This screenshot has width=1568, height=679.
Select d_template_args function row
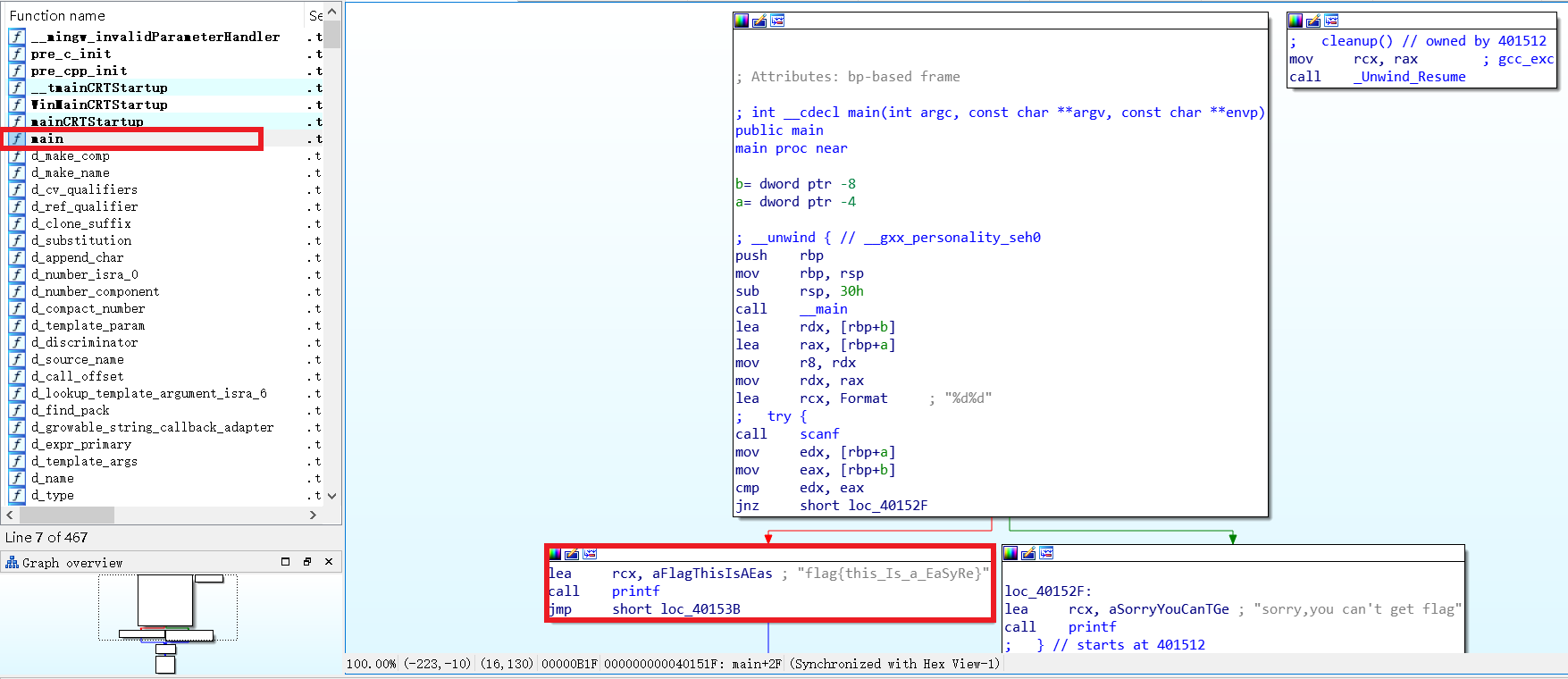coord(165,461)
